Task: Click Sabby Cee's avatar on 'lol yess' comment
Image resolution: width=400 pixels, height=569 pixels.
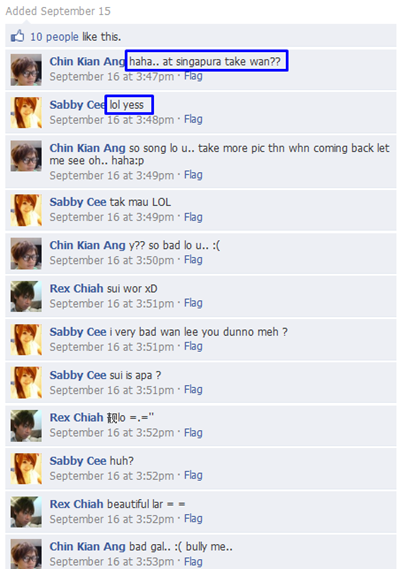Action: pyautogui.click(x=26, y=112)
